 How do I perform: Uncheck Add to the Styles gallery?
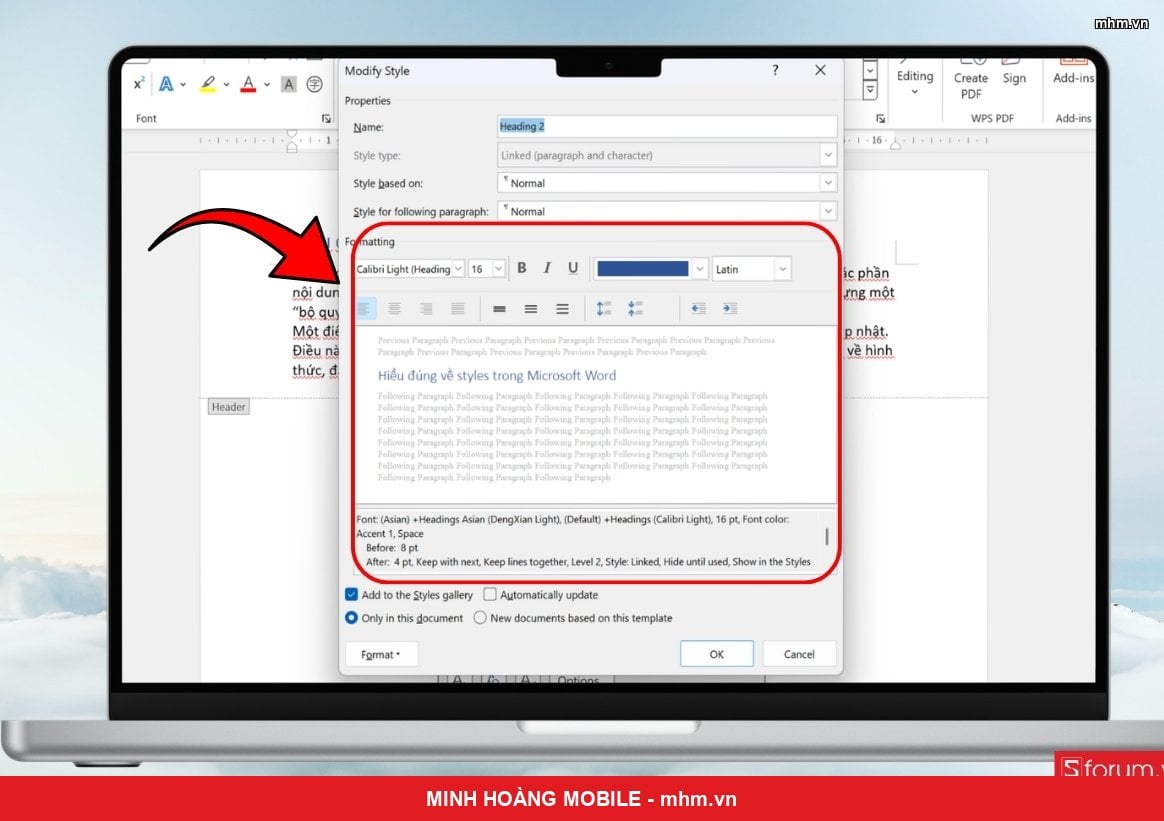pyautogui.click(x=352, y=595)
